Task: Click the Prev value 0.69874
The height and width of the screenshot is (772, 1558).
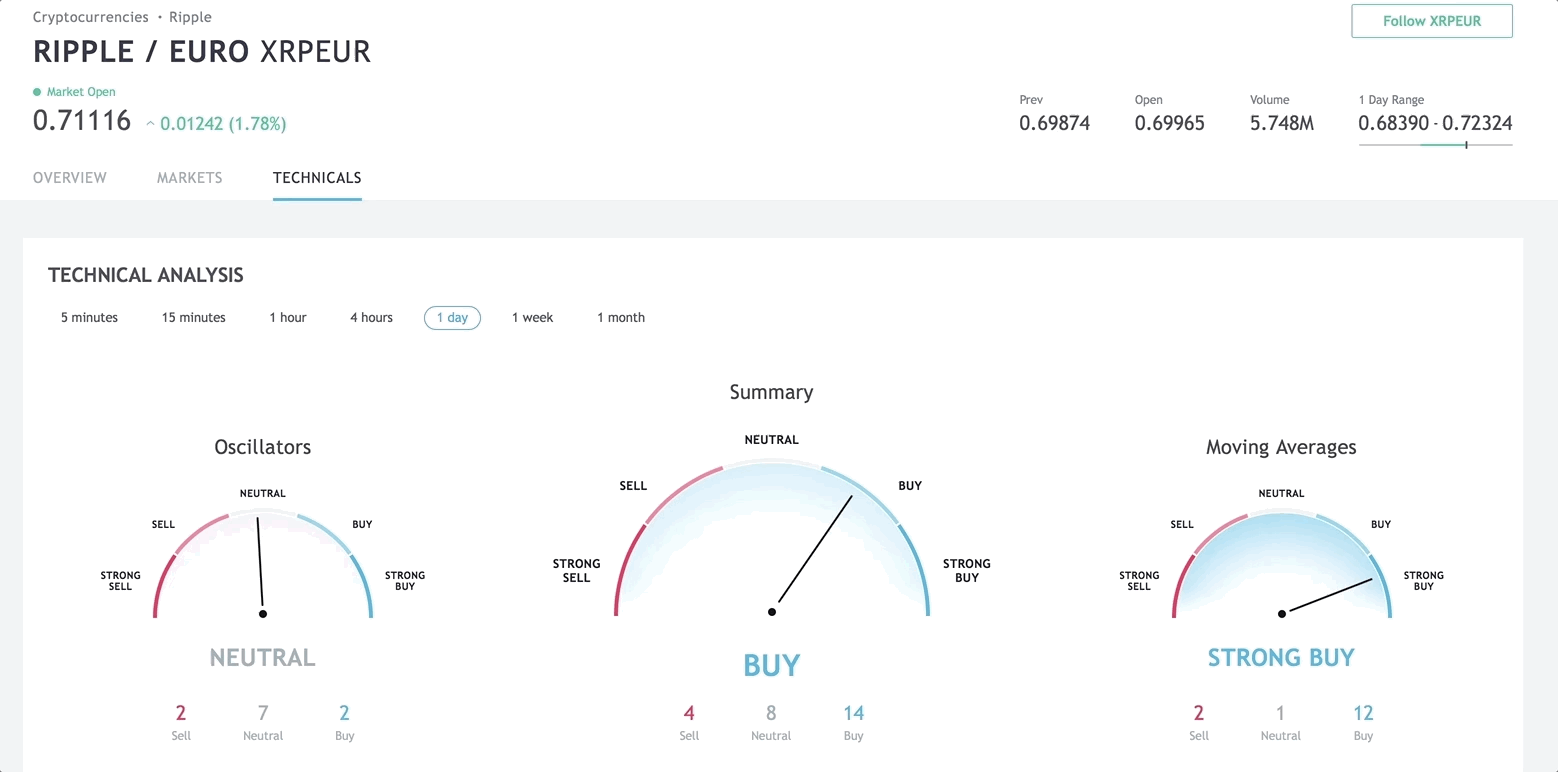Action: pos(1054,123)
